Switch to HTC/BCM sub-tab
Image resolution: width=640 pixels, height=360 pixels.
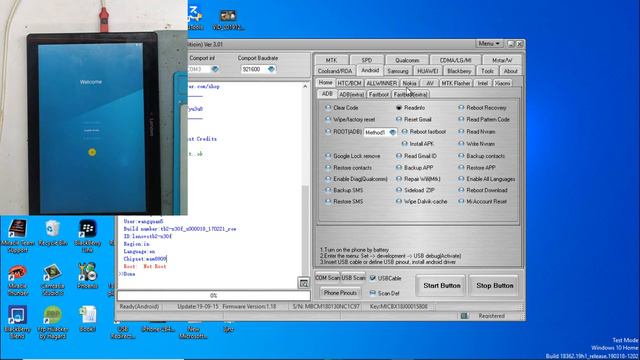click(349, 83)
